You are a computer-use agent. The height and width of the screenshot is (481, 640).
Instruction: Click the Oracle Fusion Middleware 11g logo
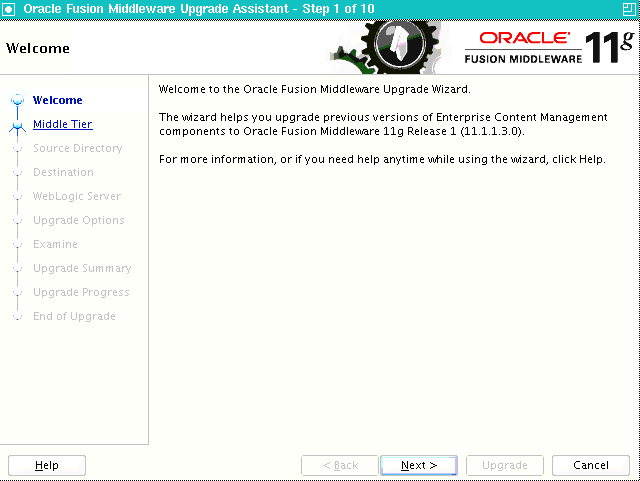(549, 48)
